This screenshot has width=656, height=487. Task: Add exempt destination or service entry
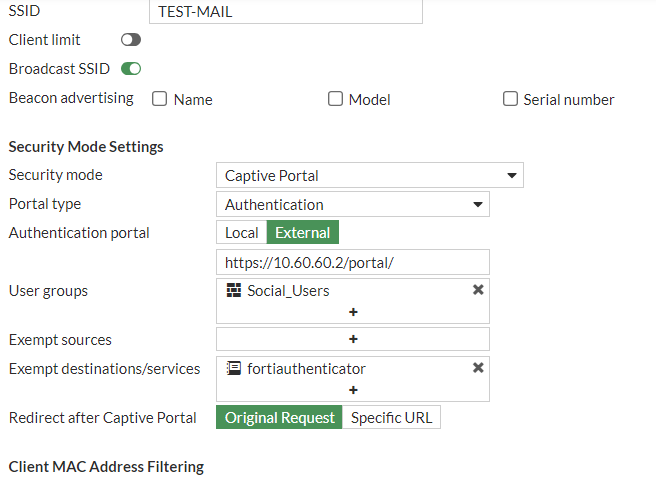click(353, 390)
